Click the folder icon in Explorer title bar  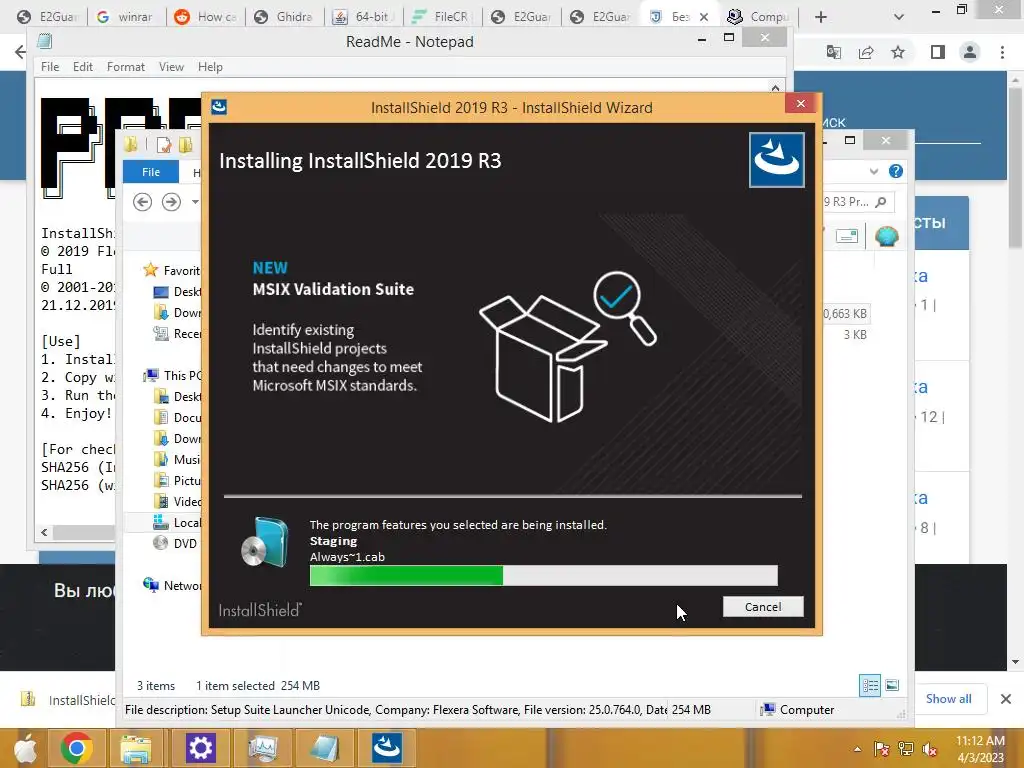[131, 144]
